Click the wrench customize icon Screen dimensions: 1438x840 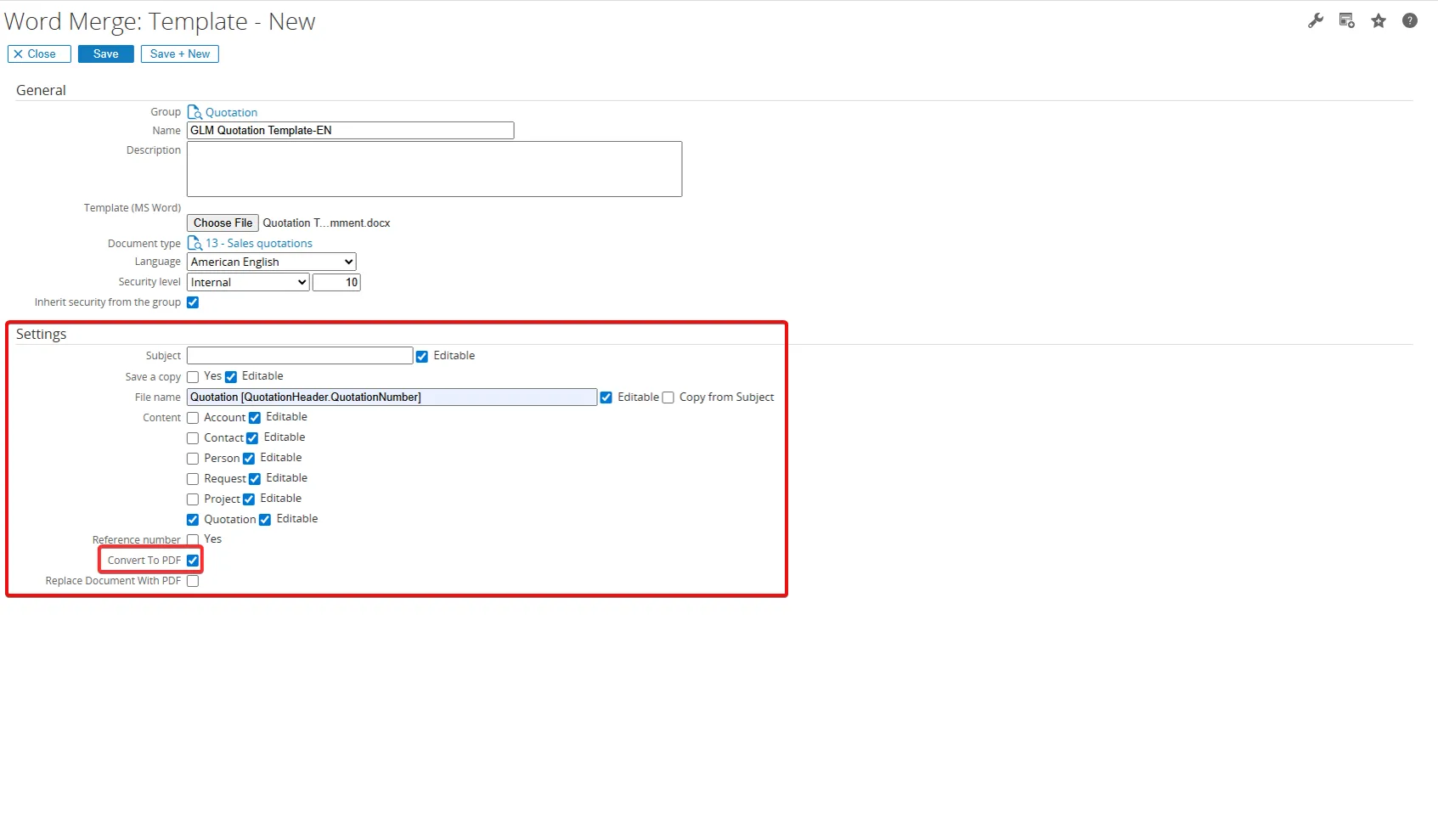[1315, 21]
